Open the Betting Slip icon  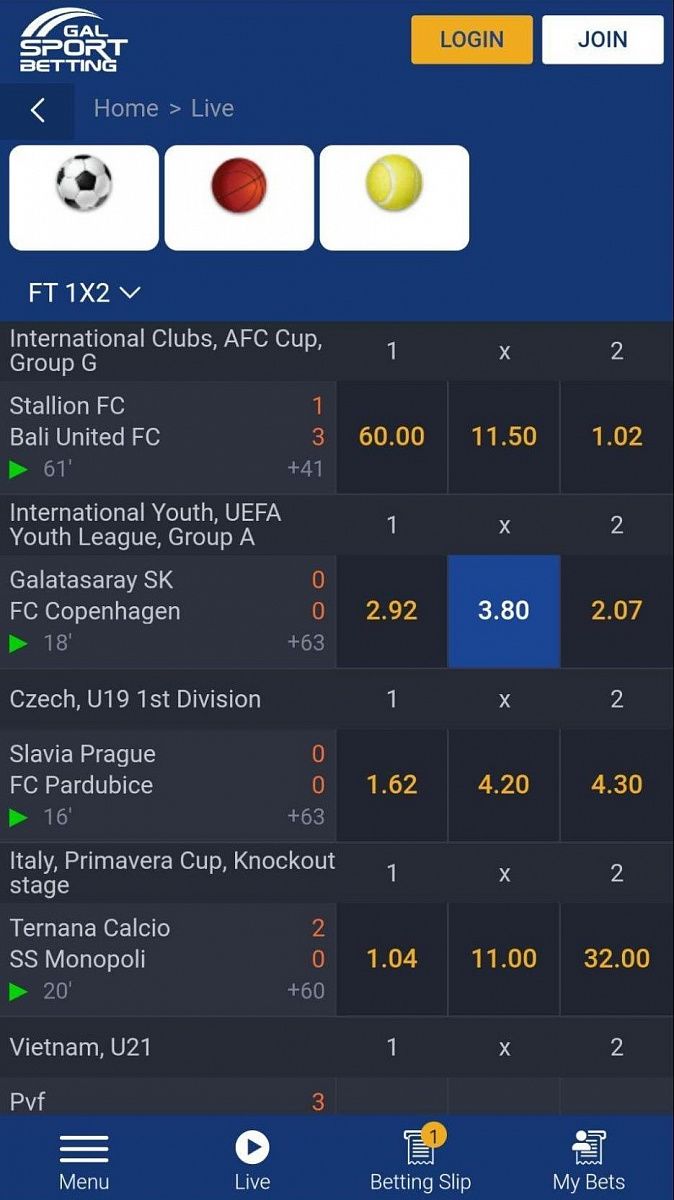[x=420, y=1148]
